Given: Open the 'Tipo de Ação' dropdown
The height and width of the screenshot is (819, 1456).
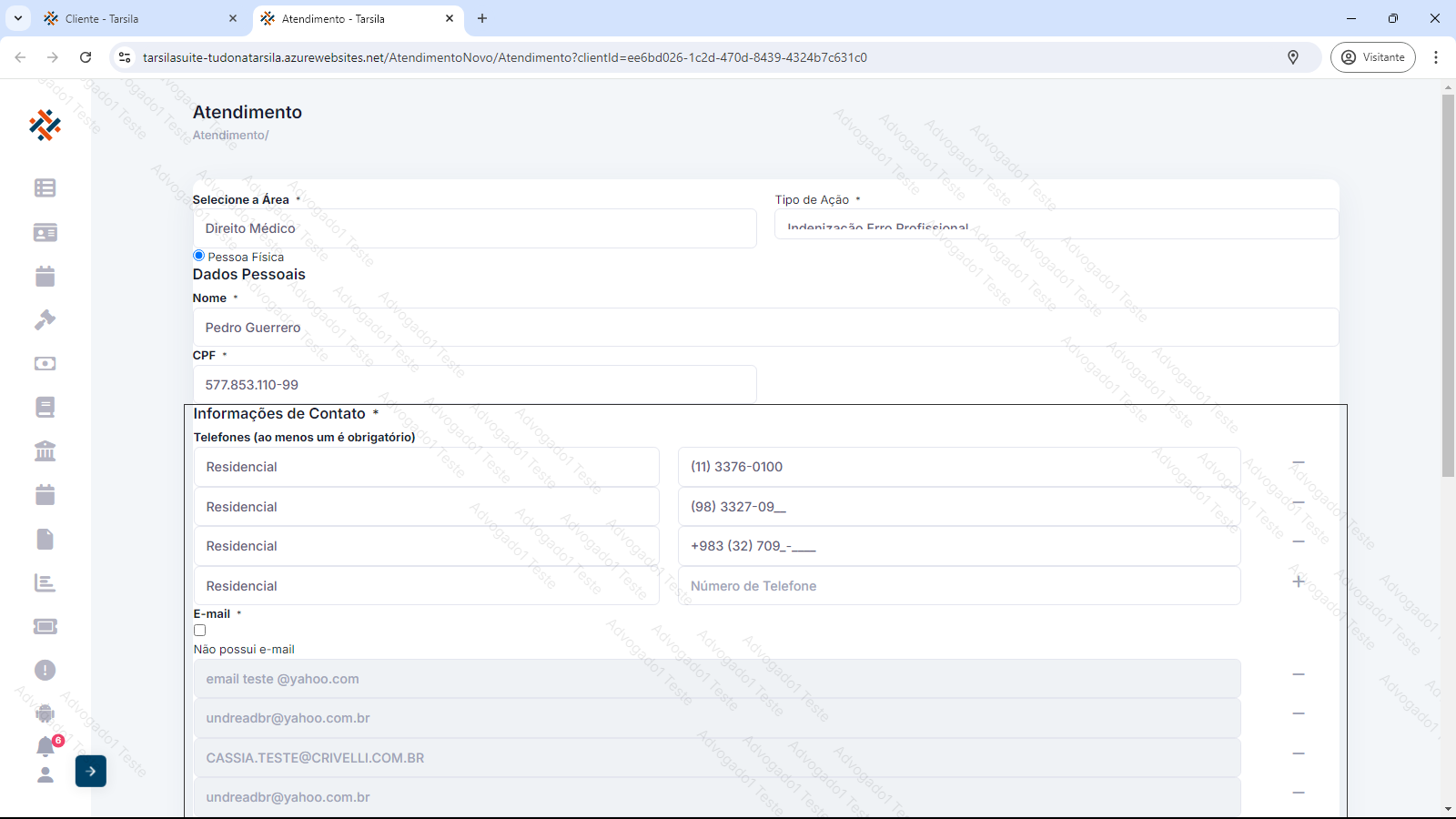Looking at the screenshot, I should [x=1056, y=225].
